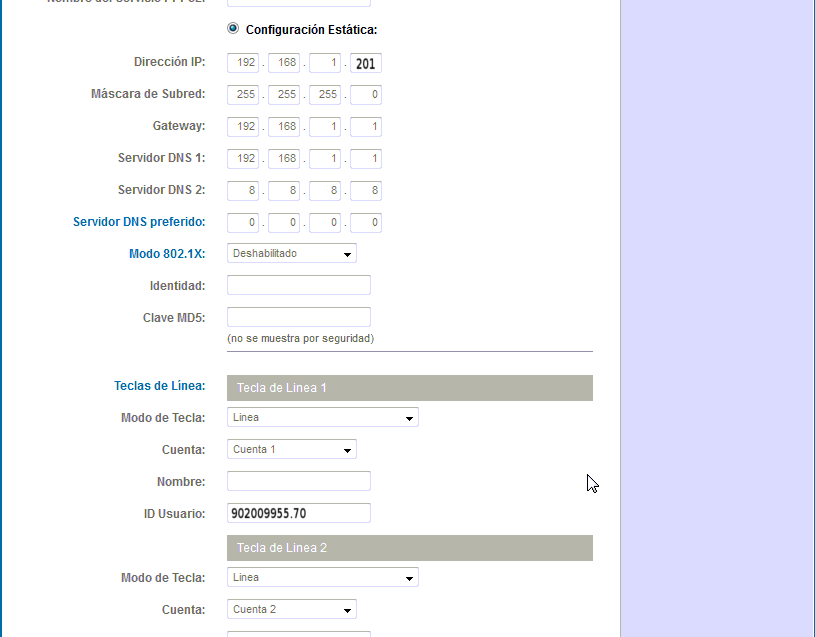Select the last octet showing 201
815x637 pixels.
coord(365,62)
